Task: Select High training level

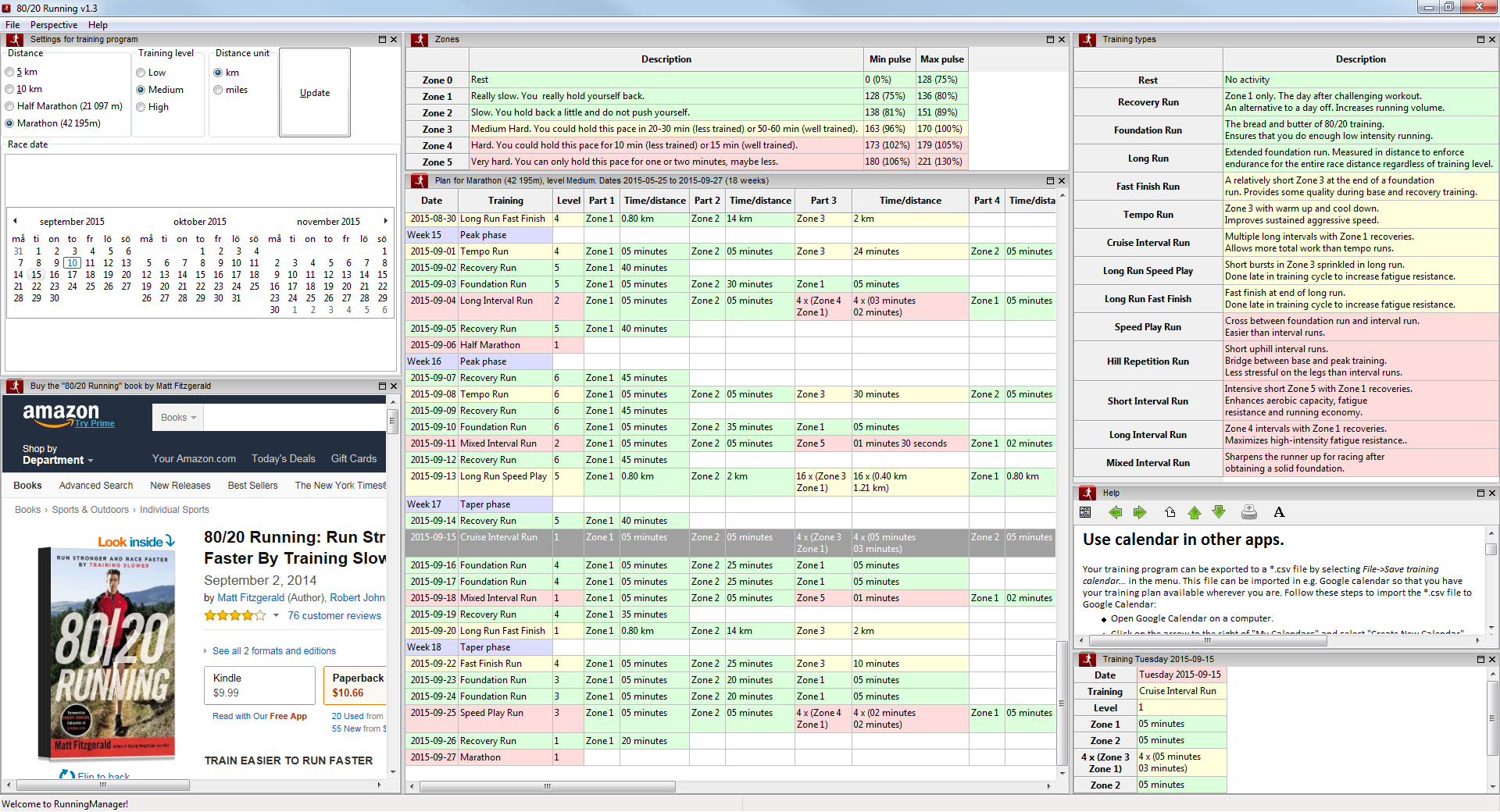Action: click(x=141, y=107)
